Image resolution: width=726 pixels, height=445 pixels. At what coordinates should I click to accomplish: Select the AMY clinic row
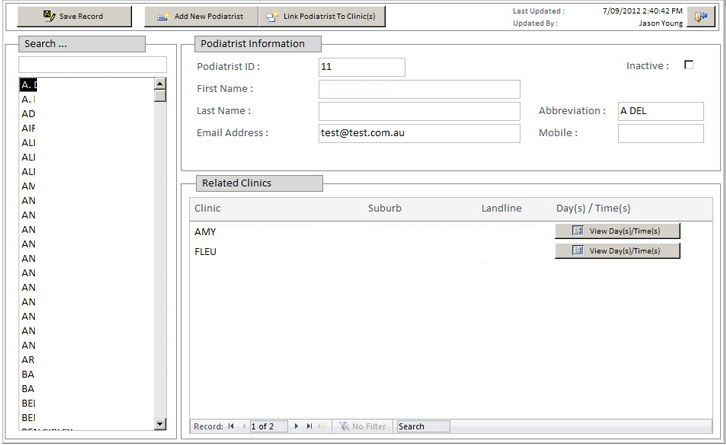[451, 231]
